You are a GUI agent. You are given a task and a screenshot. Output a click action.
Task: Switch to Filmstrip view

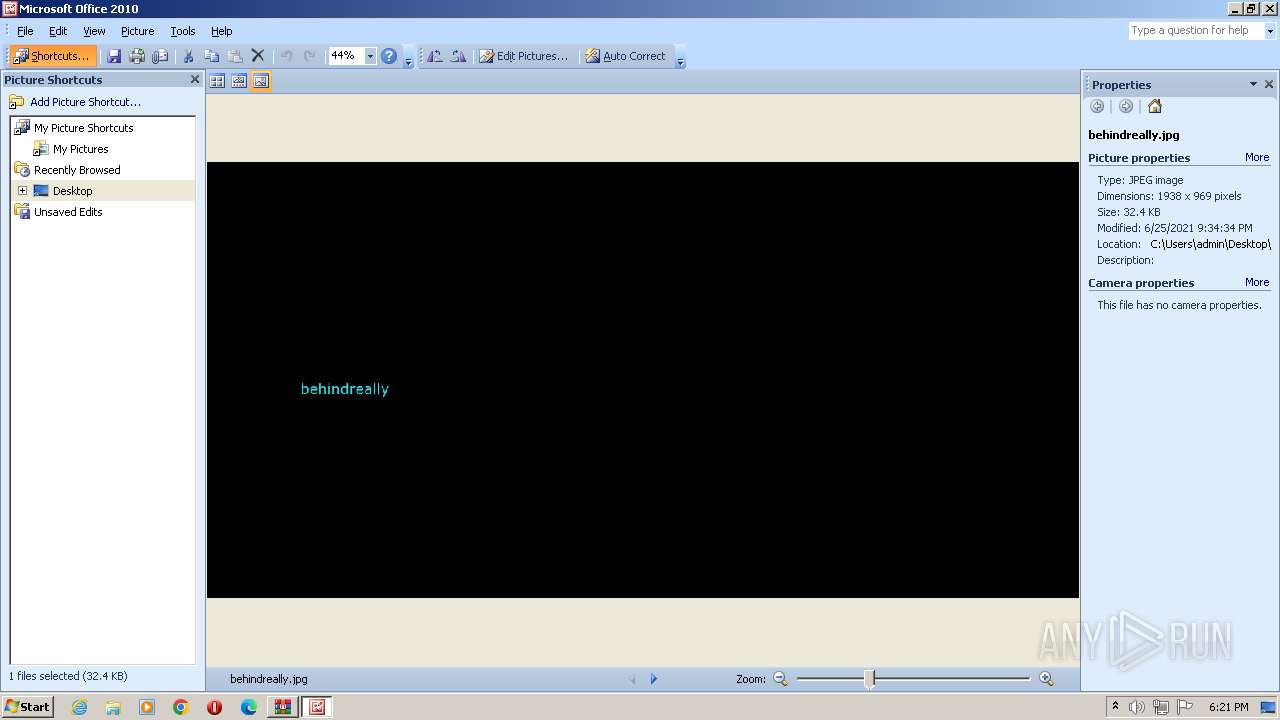pyautogui.click(x=239, y=81)
